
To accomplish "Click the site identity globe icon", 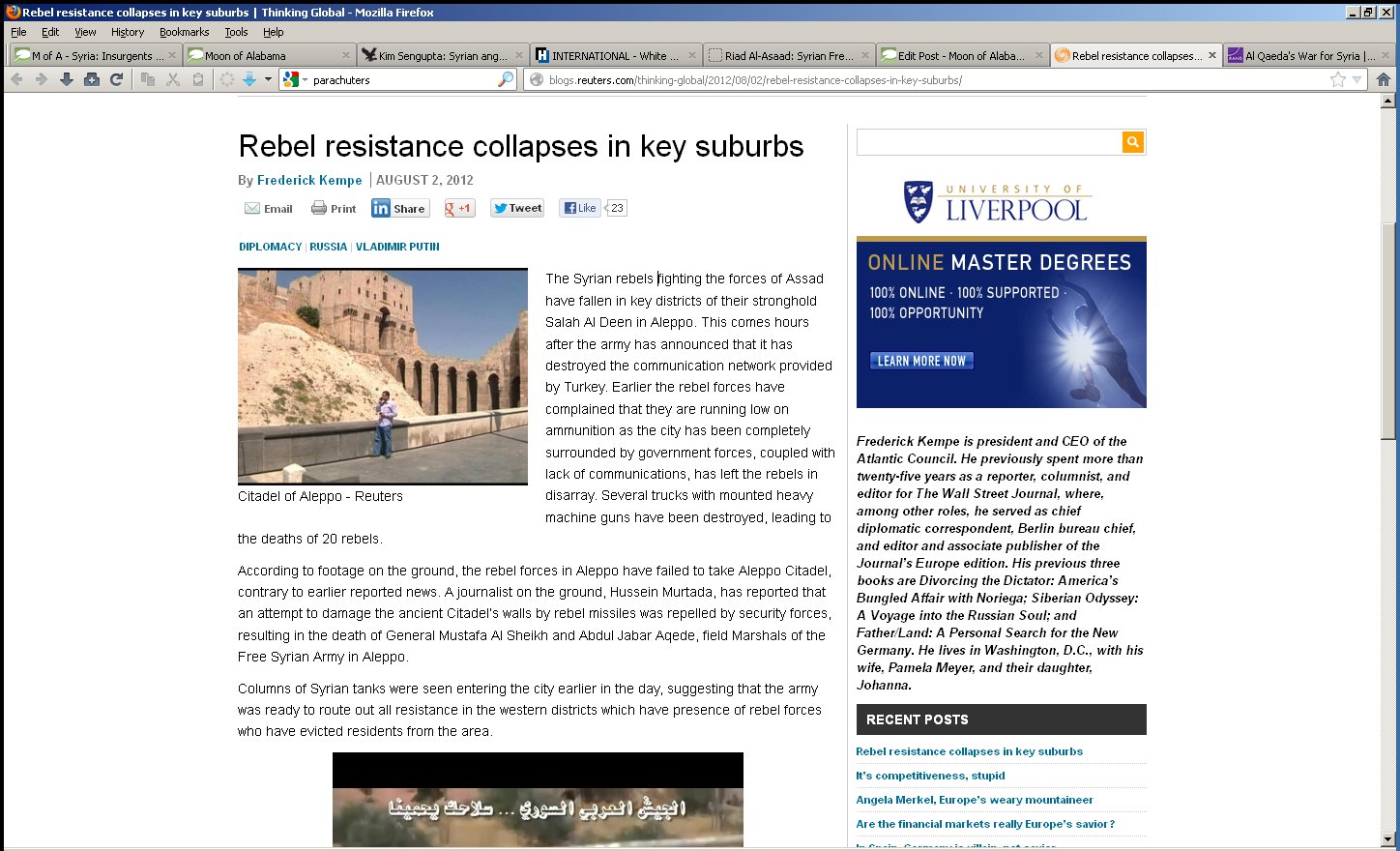I will pos(537,79).
